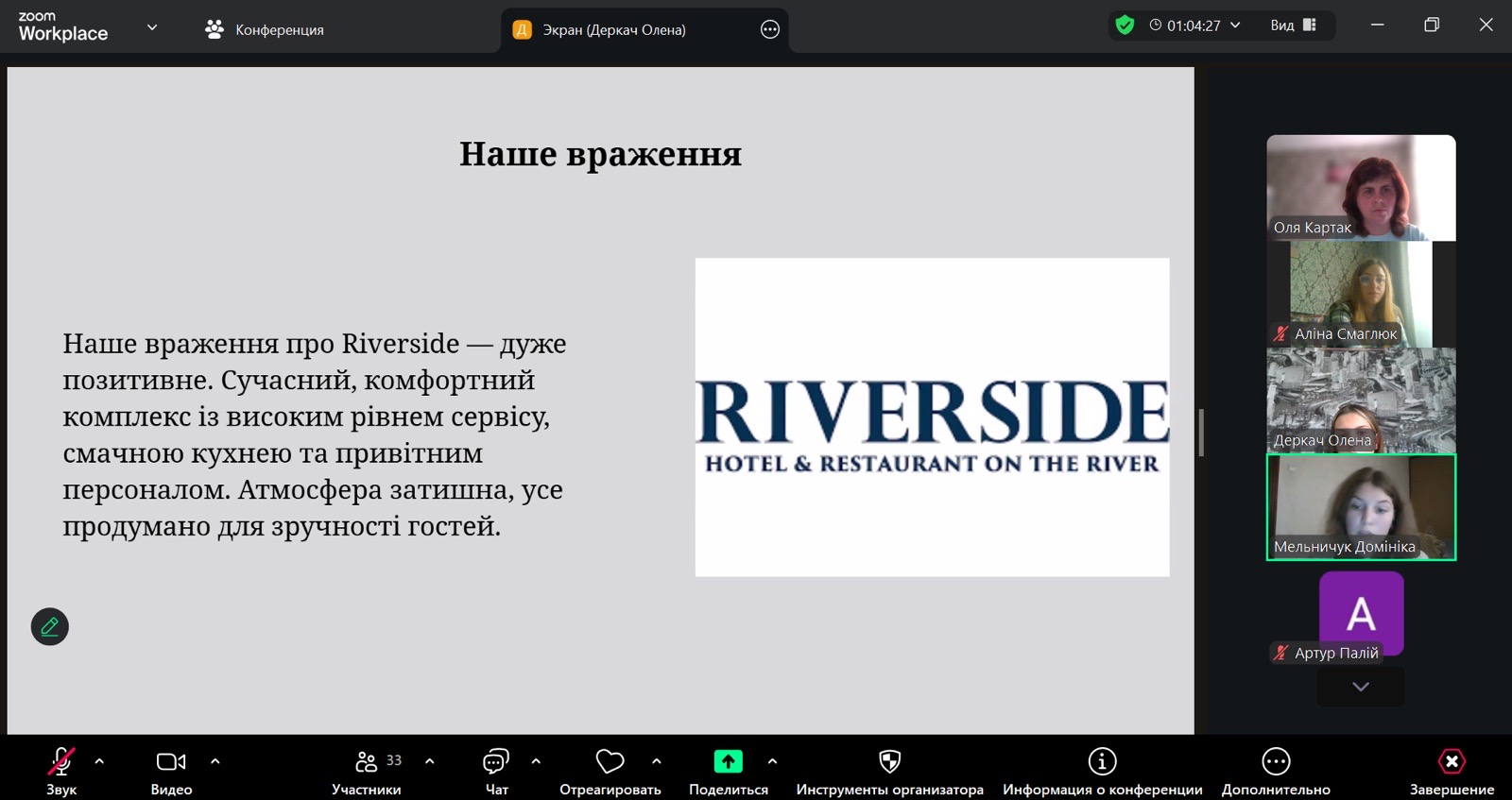1512x800 pixels.
Task: Select Мельничук Домініка video thumbnail
Action: pyautogui.click(x=1361, y=507)
